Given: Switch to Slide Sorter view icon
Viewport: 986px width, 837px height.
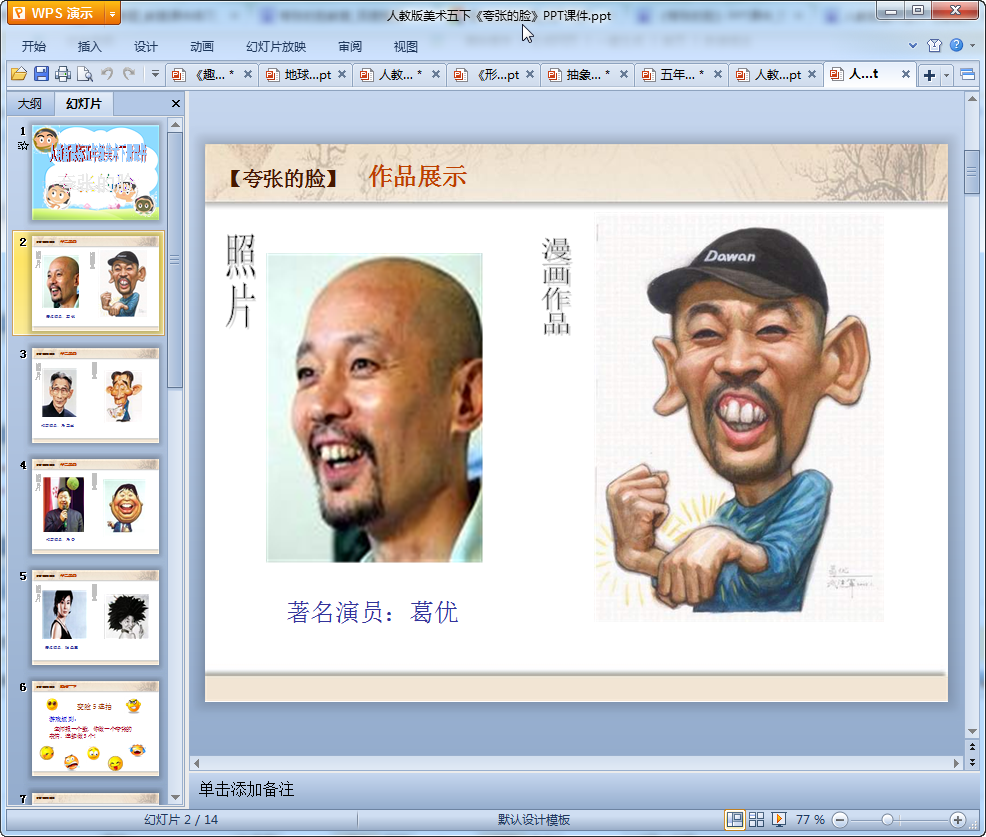Looking at the screenshot, I should pos(756,819).
